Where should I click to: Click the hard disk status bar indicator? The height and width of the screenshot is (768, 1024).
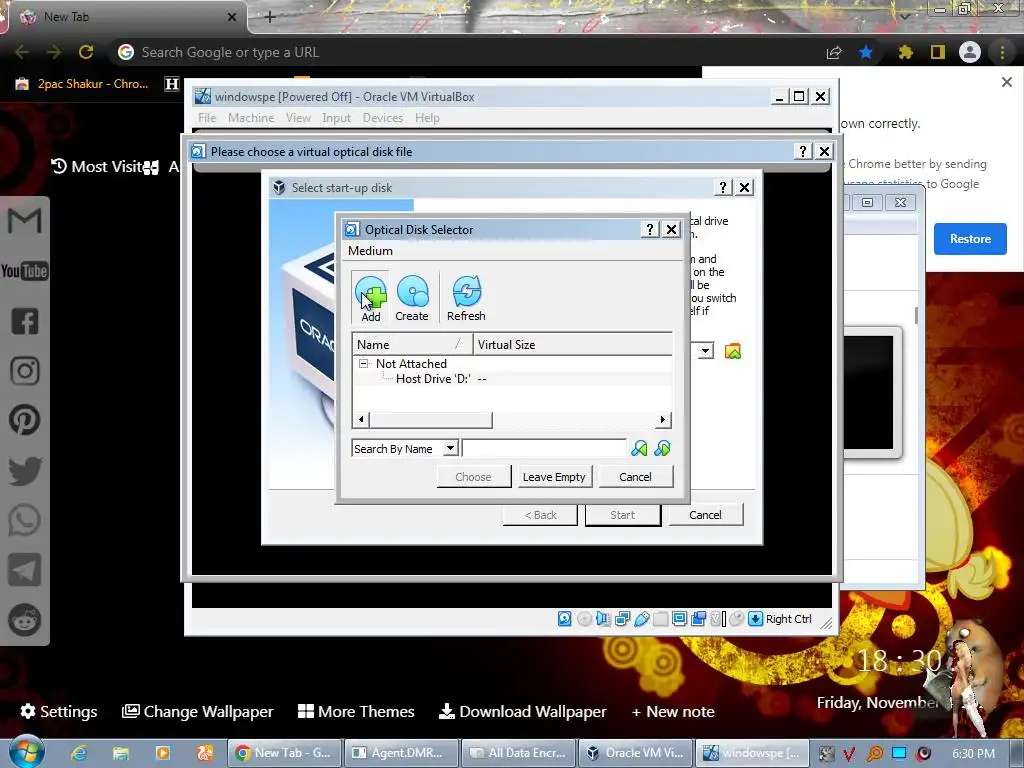pyautogui.click(x=565, y=618)
